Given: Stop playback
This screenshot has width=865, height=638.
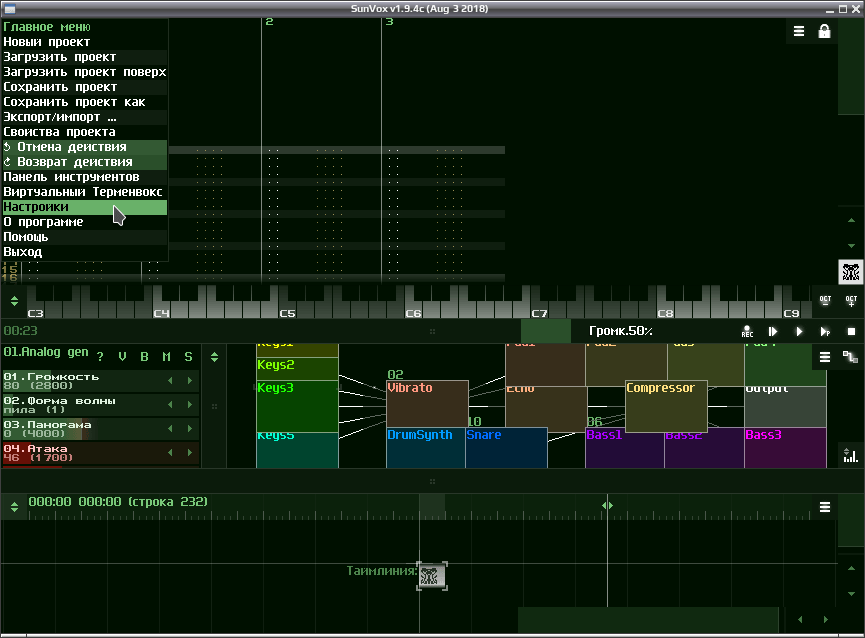Looking at the screenshot, I should coord(851,331).
